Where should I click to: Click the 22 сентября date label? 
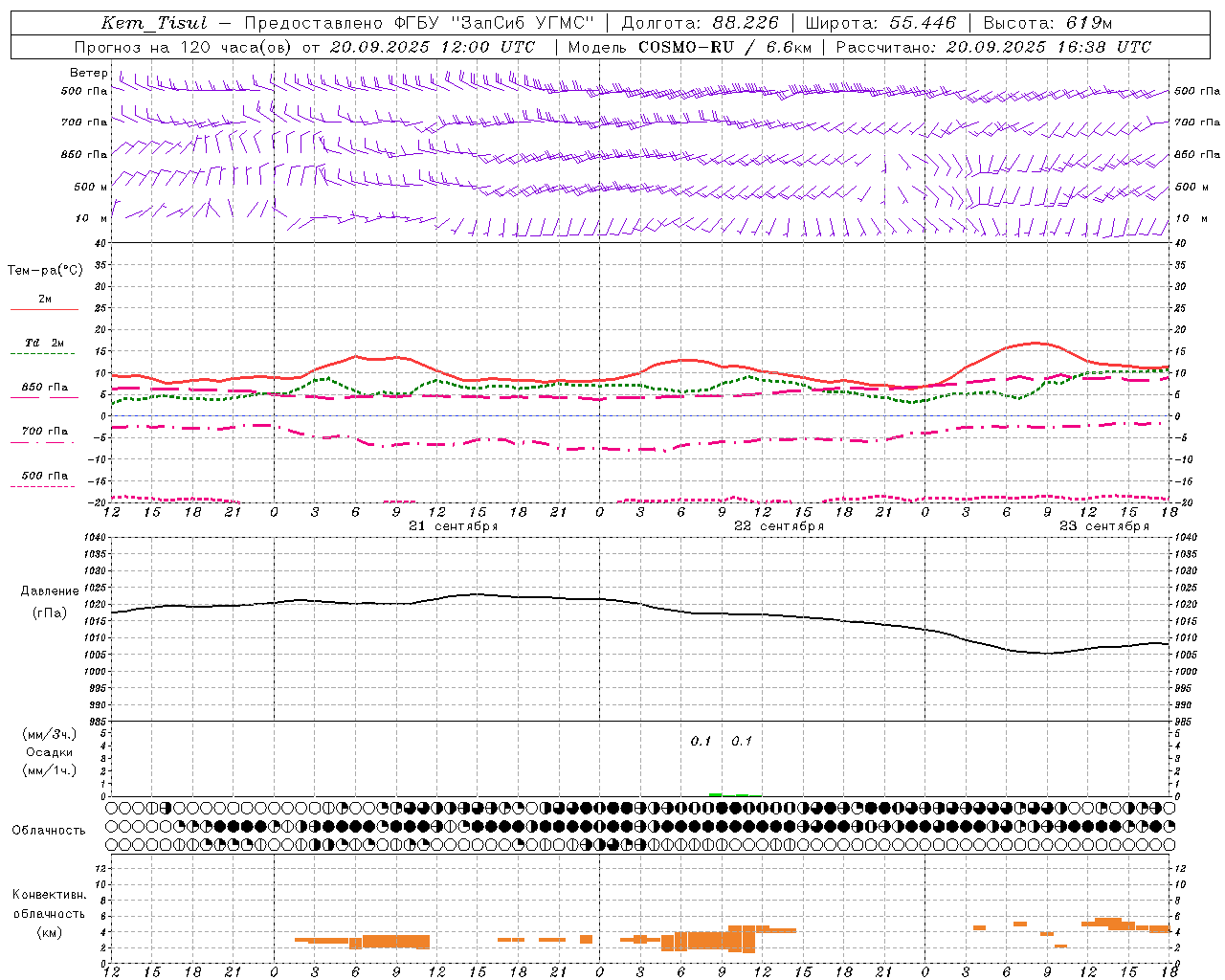tap(778, 526)
